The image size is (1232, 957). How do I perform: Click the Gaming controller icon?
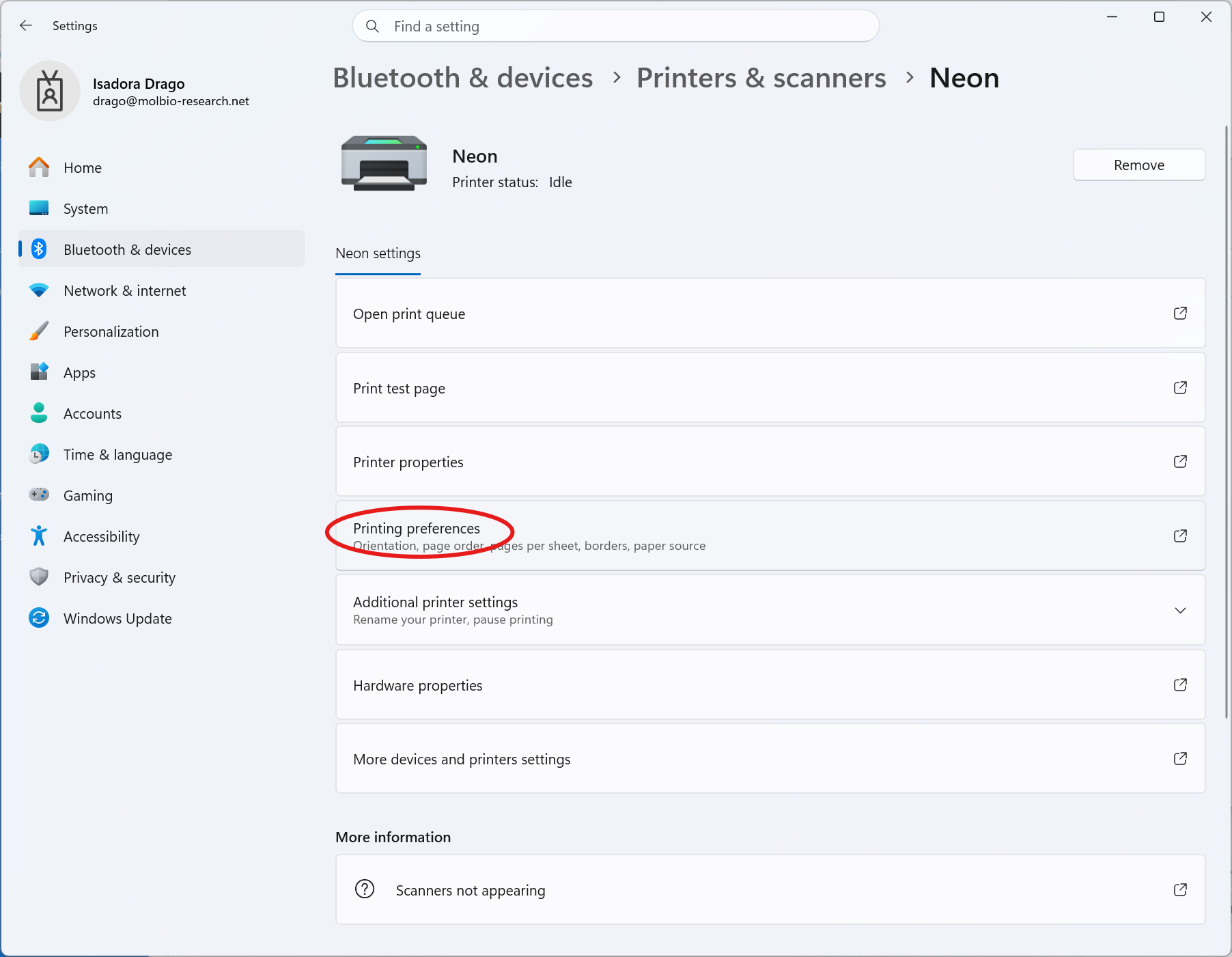tap(39, 495)
